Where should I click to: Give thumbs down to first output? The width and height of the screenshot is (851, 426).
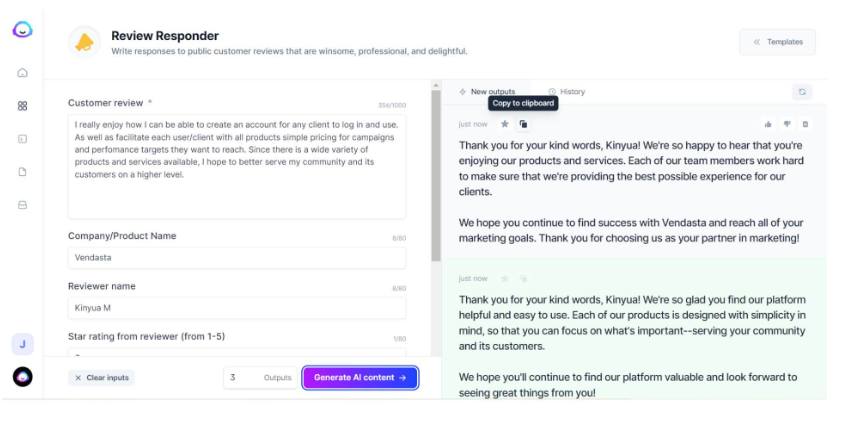787,124
